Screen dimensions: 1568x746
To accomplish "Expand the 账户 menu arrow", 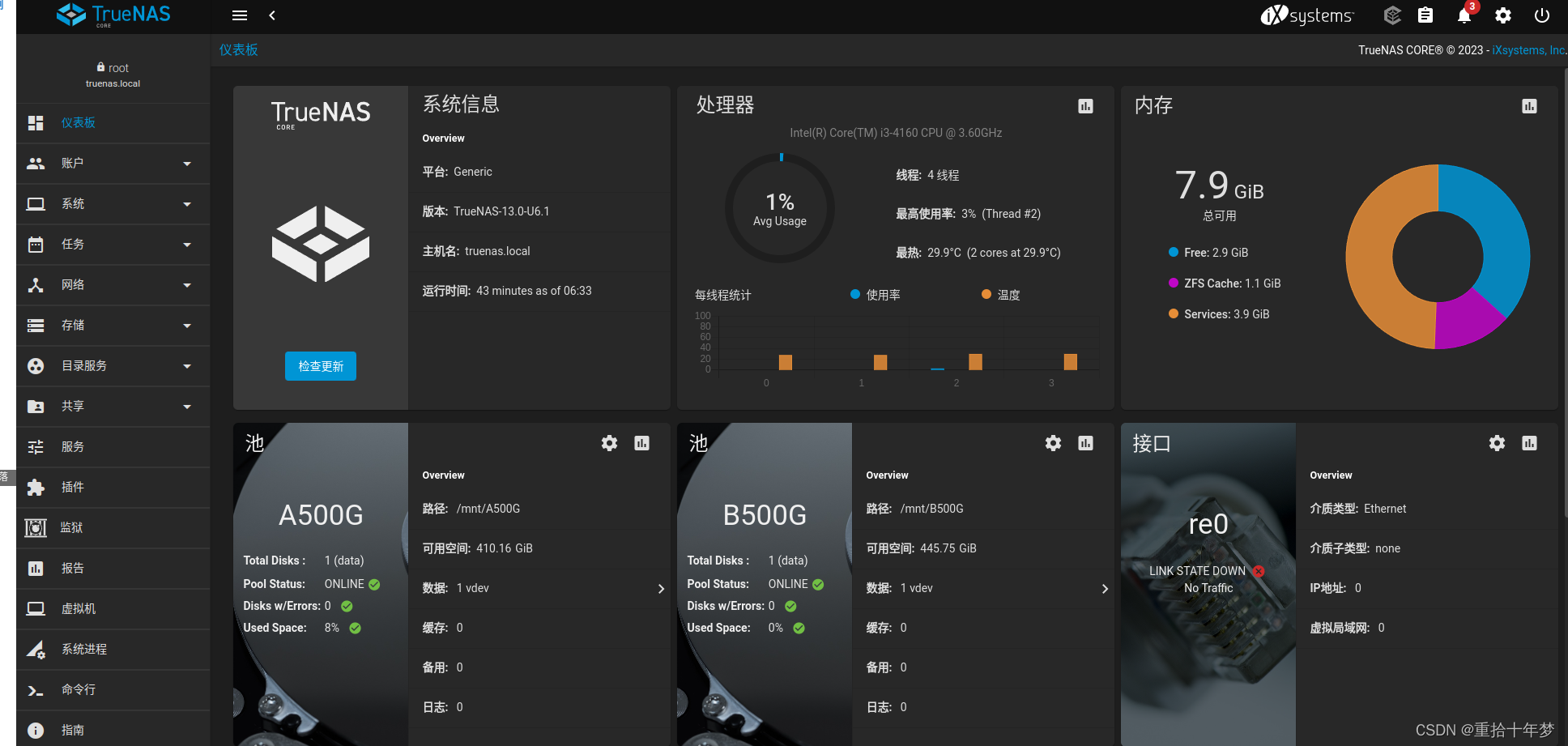I will pyautogui.click(x=187, y=164).
